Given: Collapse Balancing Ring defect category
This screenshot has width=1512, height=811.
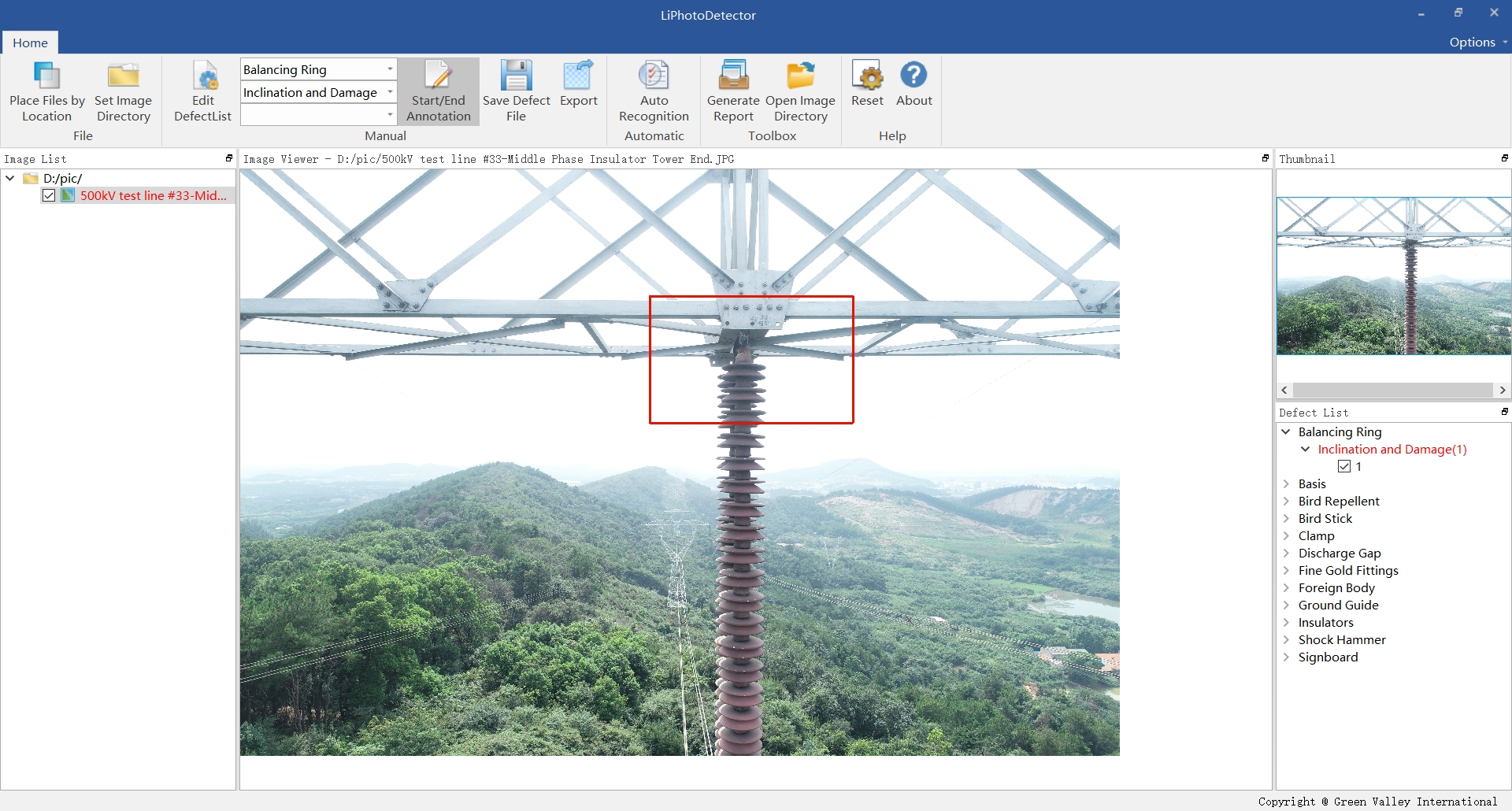Looking at the screenshot, I should point(1286,431).
